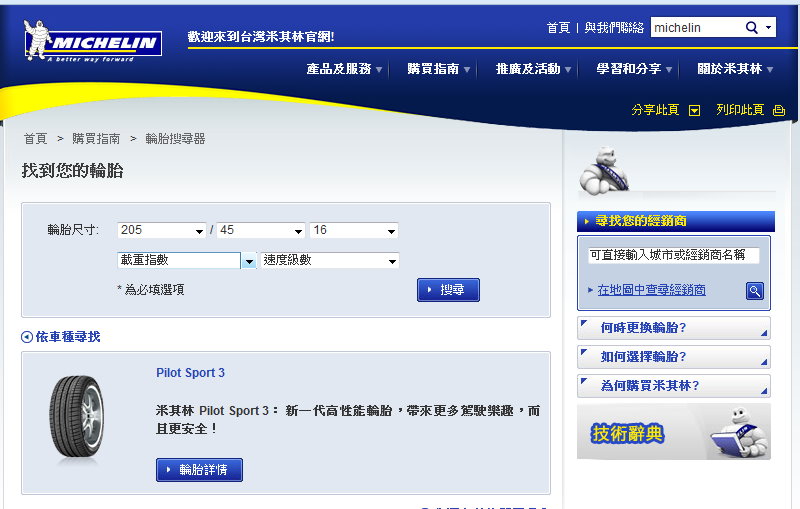Click the 分享此頁 share icon
The image size is (800, 509).
[694, 110]
